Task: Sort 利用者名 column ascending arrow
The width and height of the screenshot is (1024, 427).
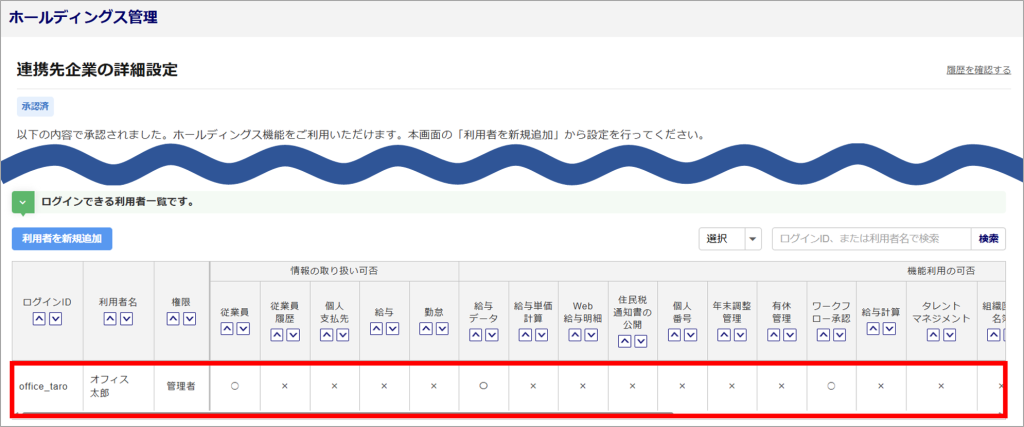Action: click(110, 319)
